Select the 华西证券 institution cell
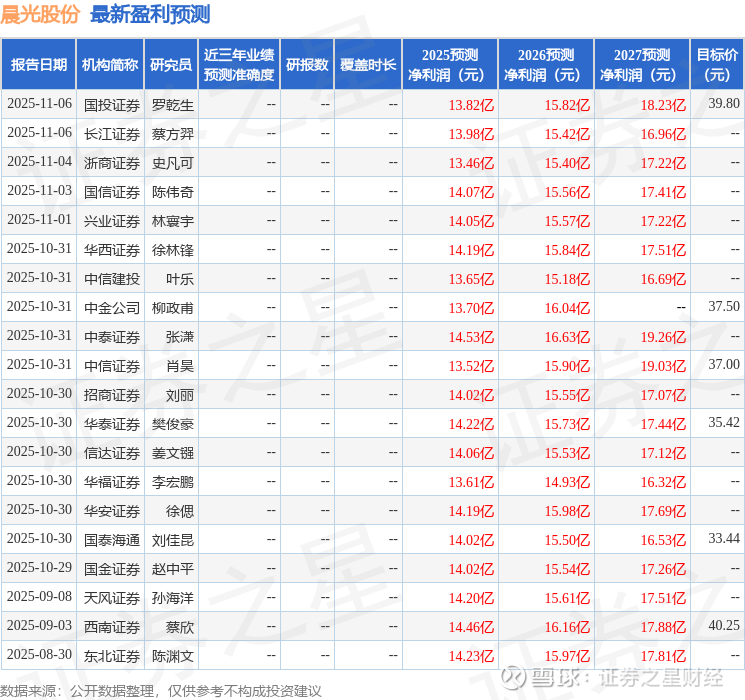 pyautogui.click(x=112, y=250)
